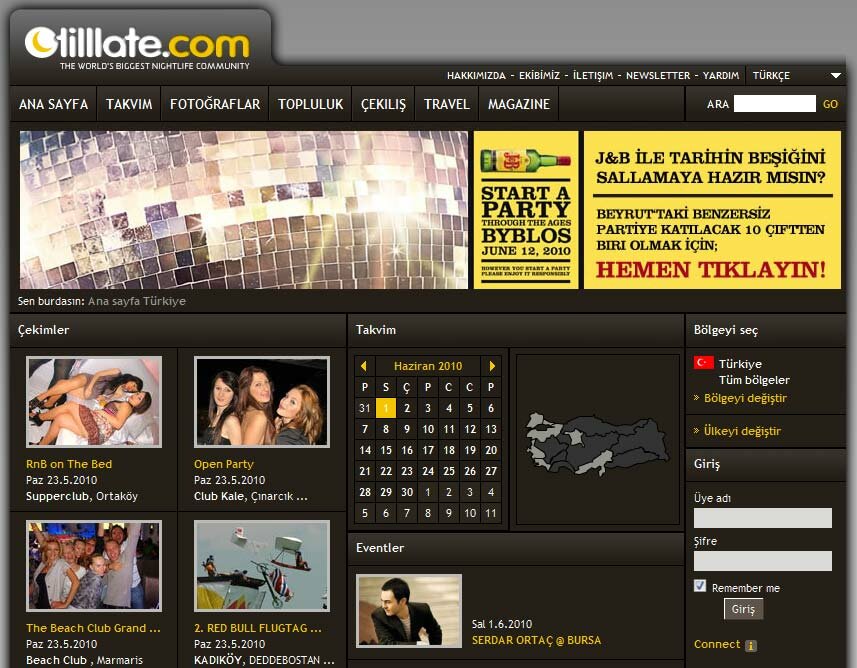The width and height of the screenshot is (857, 668).
Task: Select highlighted day 1 in calendar
Action: (385, 408)
